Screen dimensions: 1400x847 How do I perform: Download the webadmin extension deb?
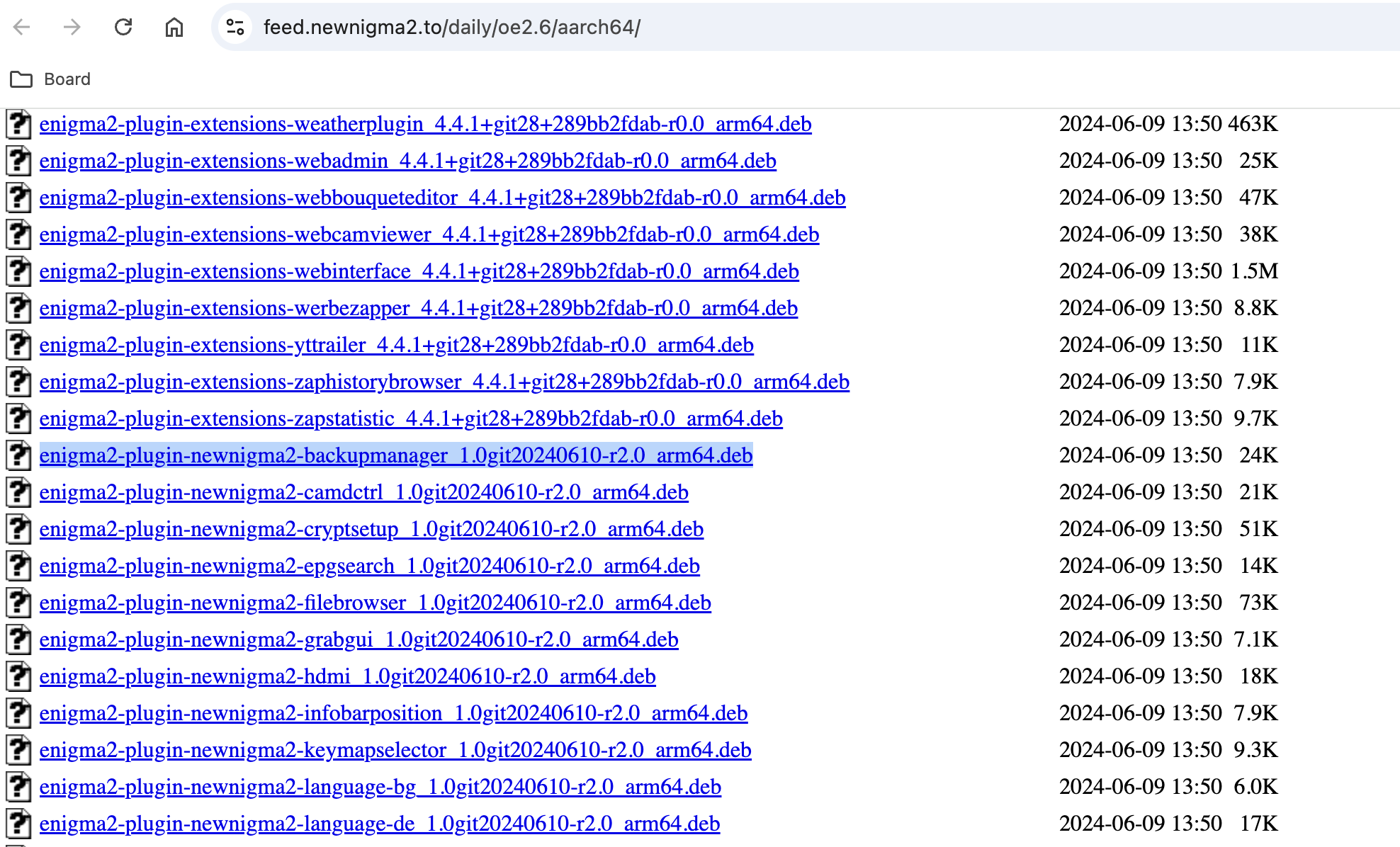coord(407,161)
